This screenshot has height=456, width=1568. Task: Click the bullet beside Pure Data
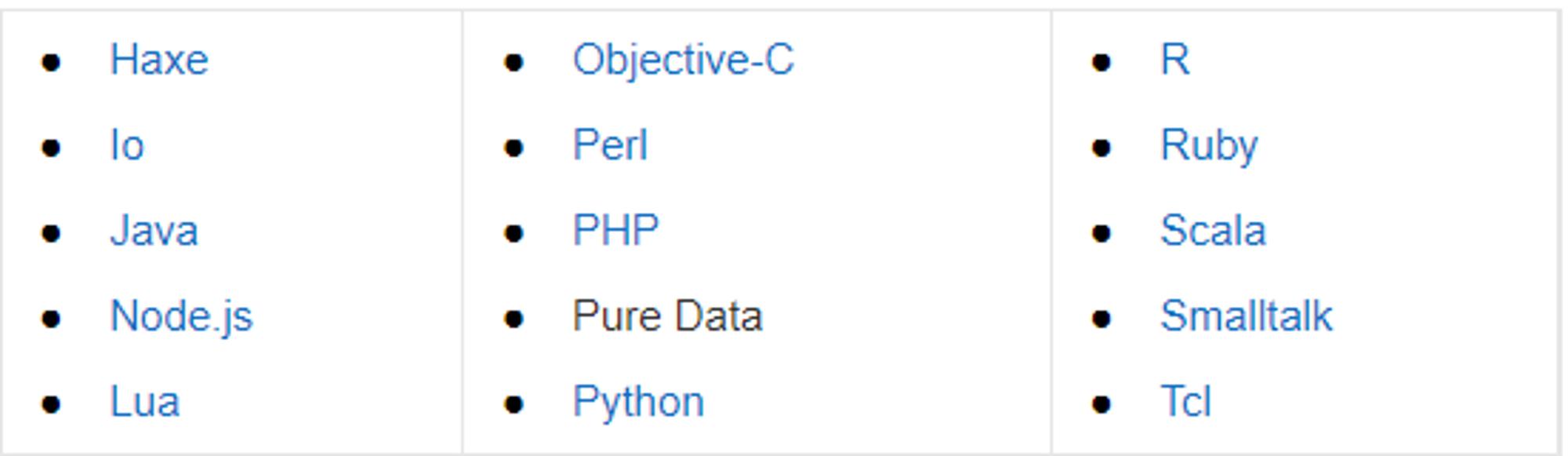(x=514, y=319)
